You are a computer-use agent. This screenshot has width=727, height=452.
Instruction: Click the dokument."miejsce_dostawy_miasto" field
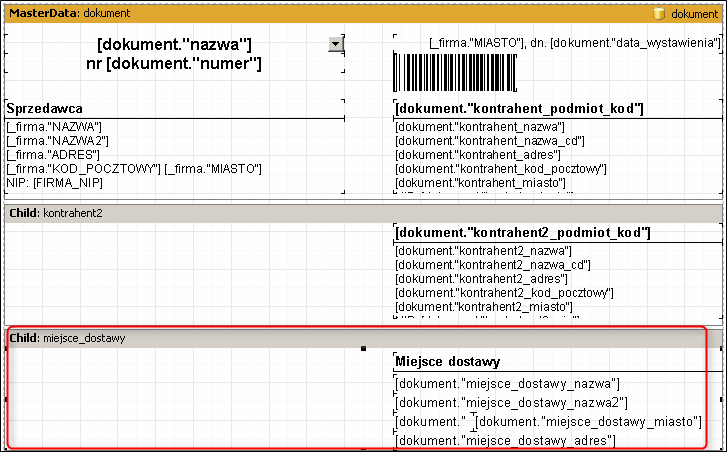[x=590, y=421]
